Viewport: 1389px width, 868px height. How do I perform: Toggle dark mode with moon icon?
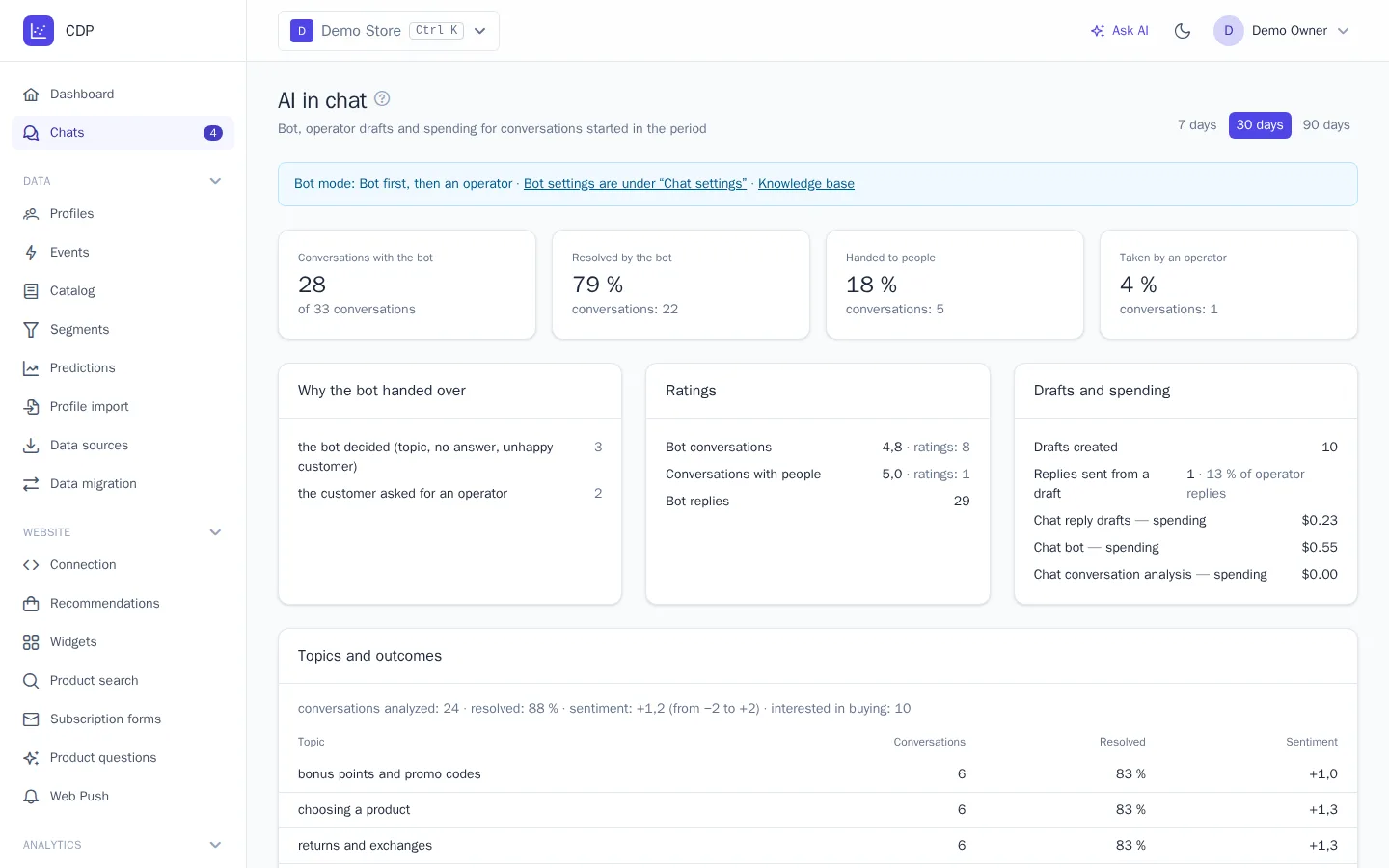[1183, 31]
